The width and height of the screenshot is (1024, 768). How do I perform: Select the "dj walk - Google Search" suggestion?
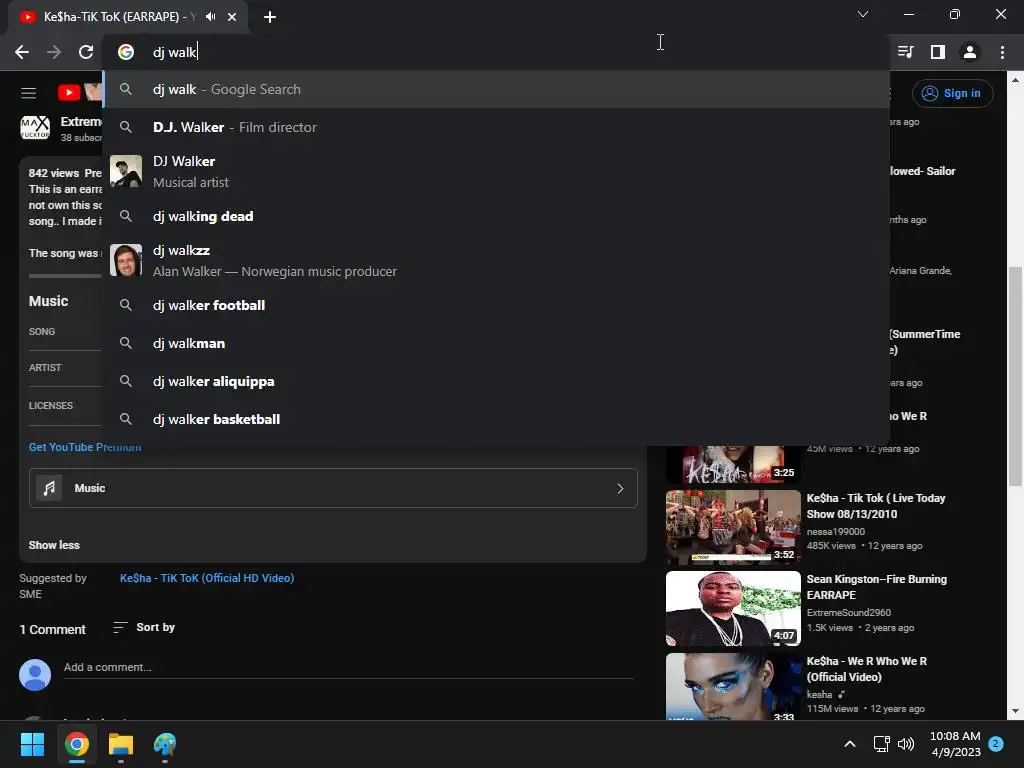click(x=496, y=89)
